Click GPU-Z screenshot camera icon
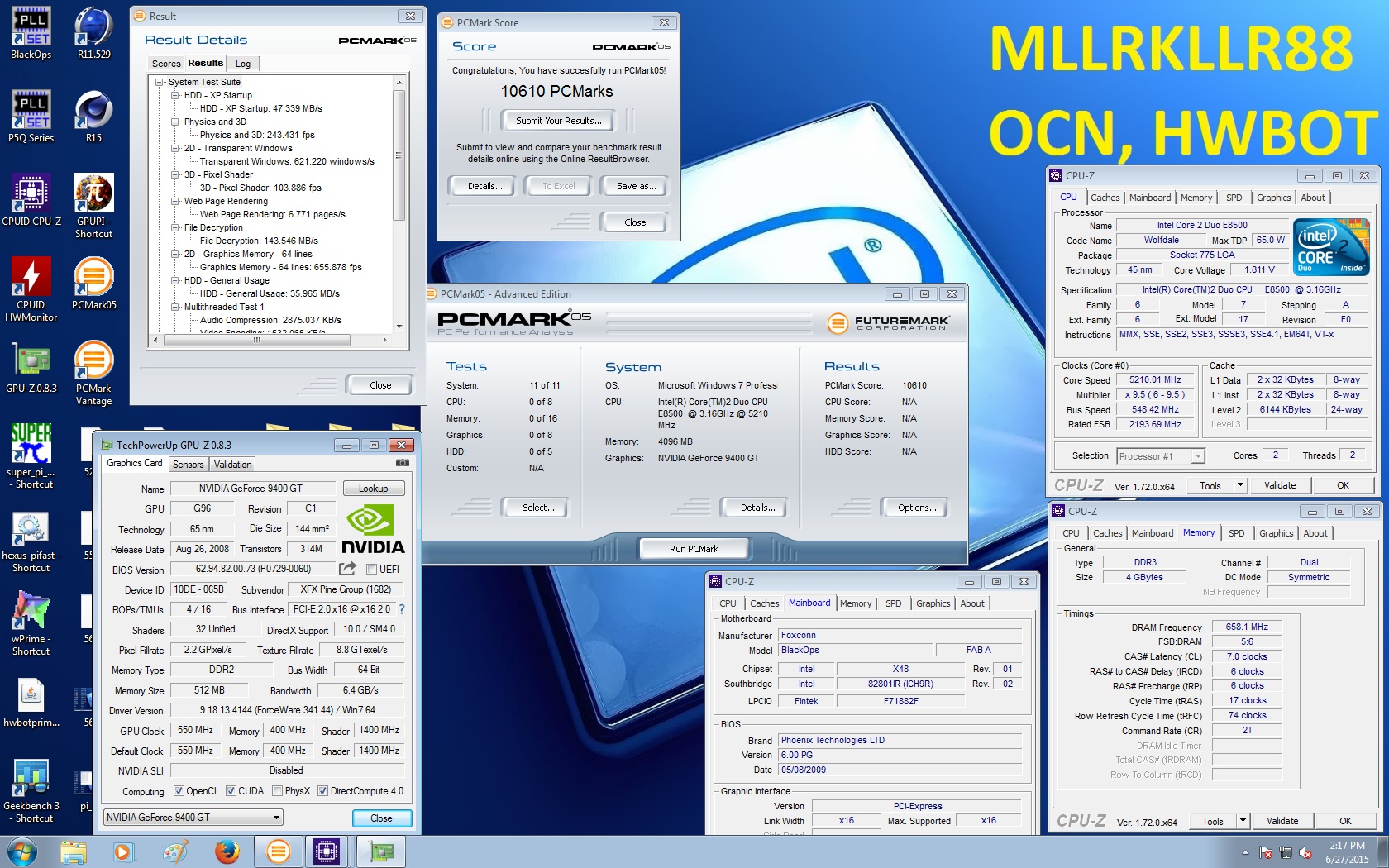Image resolution: width=1389 pixels, height=868 pixels. click(x=403, y=463)
